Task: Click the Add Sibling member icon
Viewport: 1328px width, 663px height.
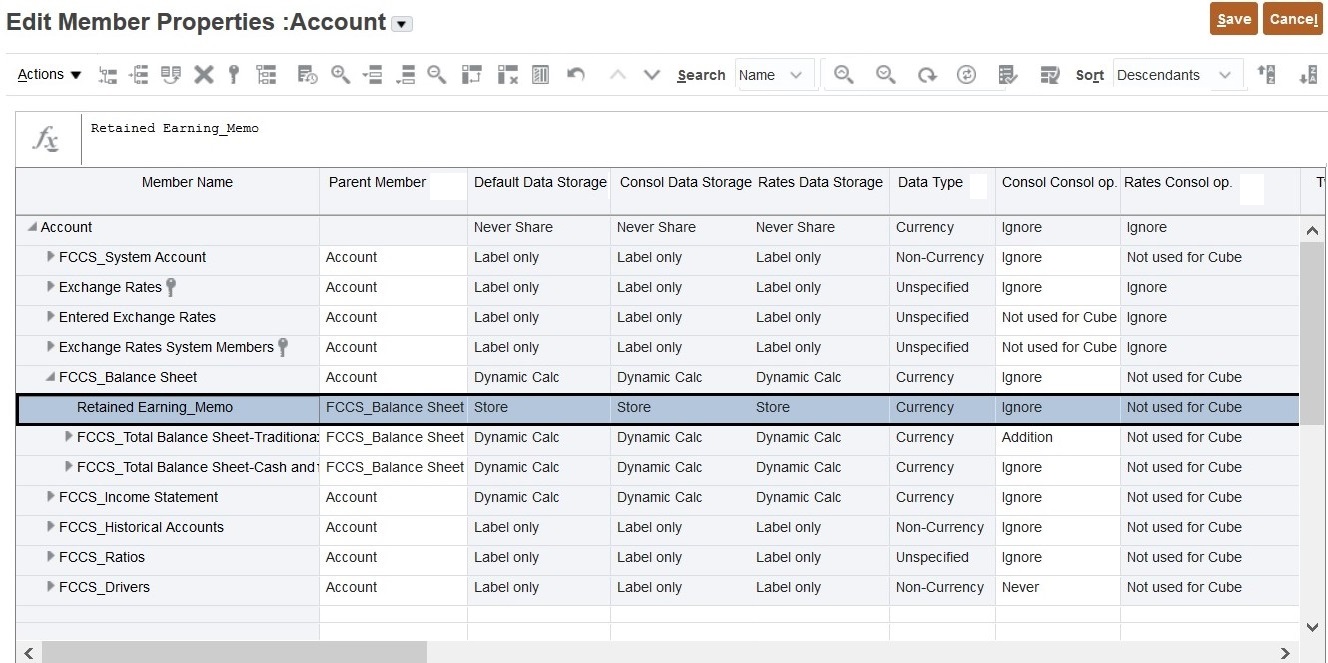Action: pyautogui.click(x=139, y=75)
